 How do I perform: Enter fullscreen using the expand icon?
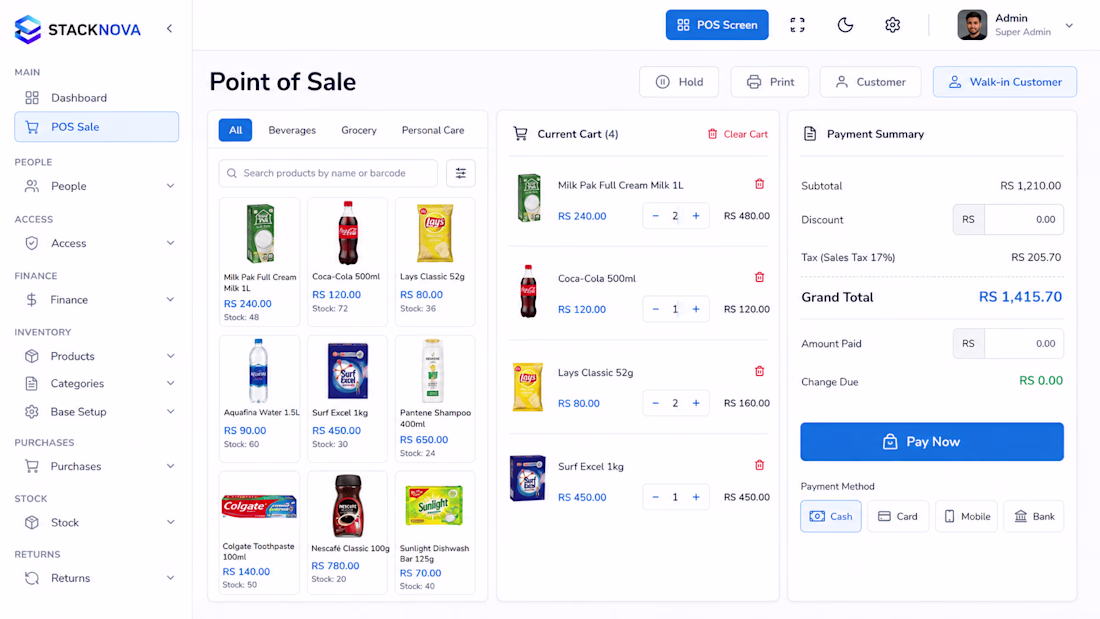[797, 25]
